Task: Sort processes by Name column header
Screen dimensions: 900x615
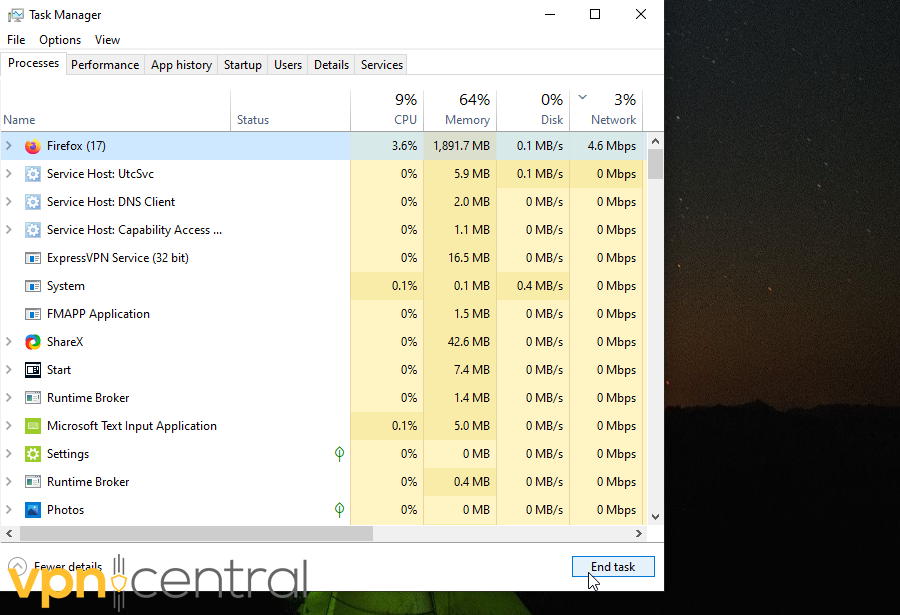Action: coord(115,111)
